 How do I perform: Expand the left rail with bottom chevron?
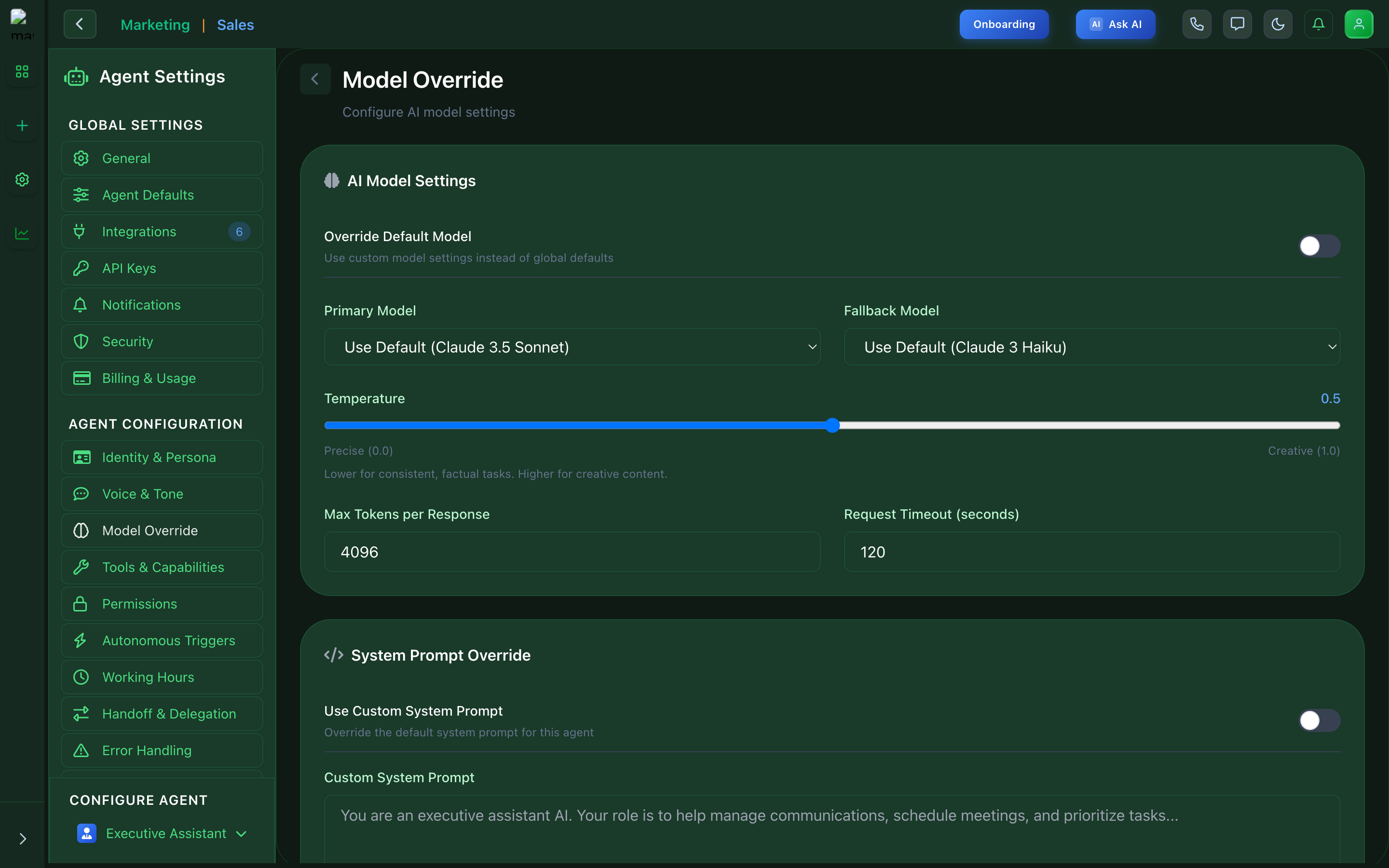[22, 839]
